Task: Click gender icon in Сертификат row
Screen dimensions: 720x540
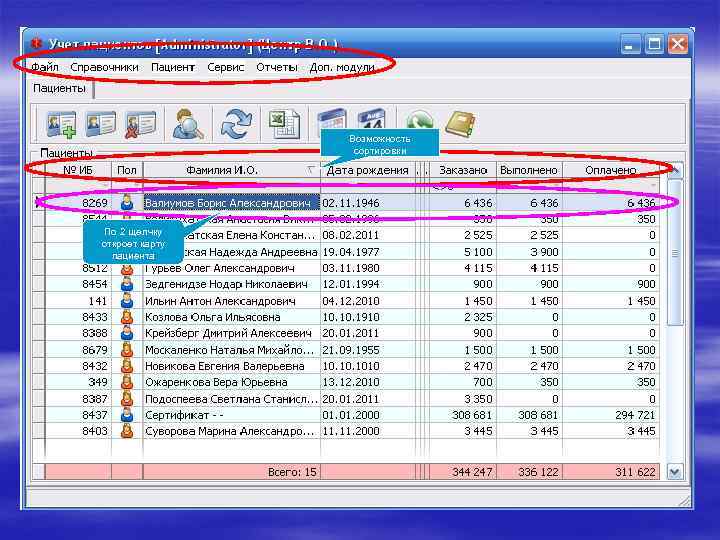Action: [127, 415]
